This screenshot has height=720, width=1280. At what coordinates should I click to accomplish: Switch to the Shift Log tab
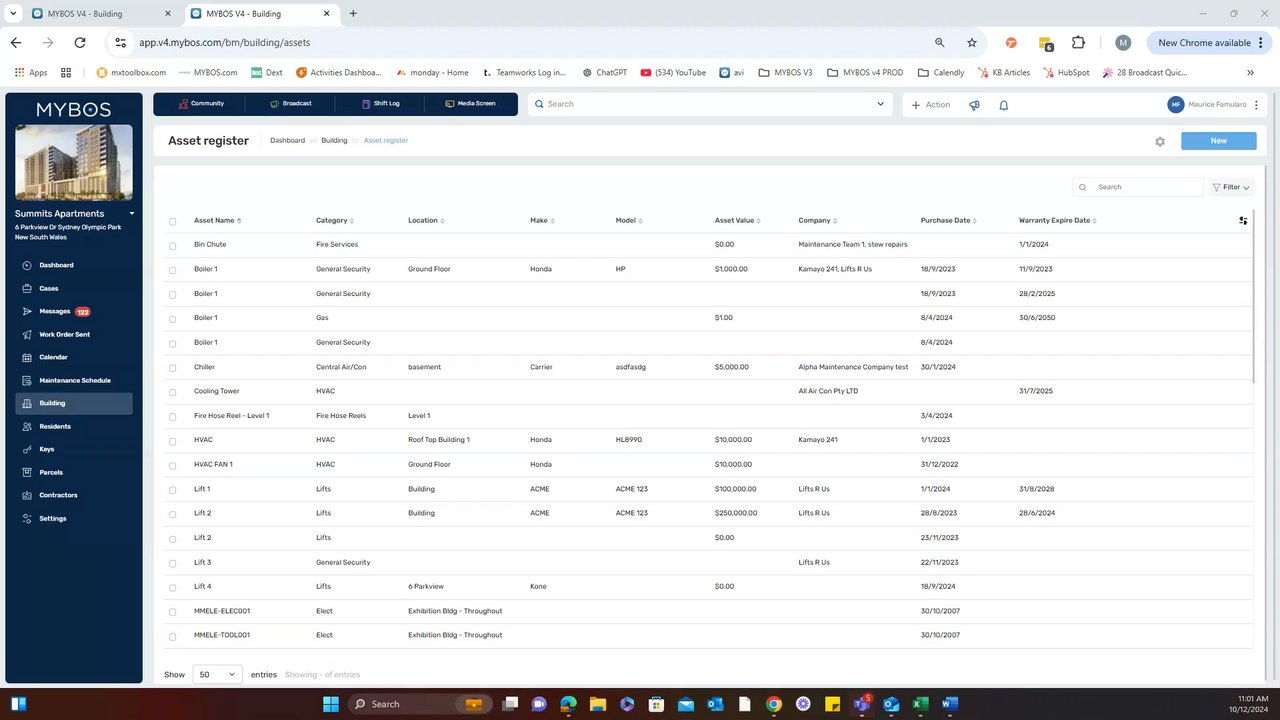coord(380,104)
